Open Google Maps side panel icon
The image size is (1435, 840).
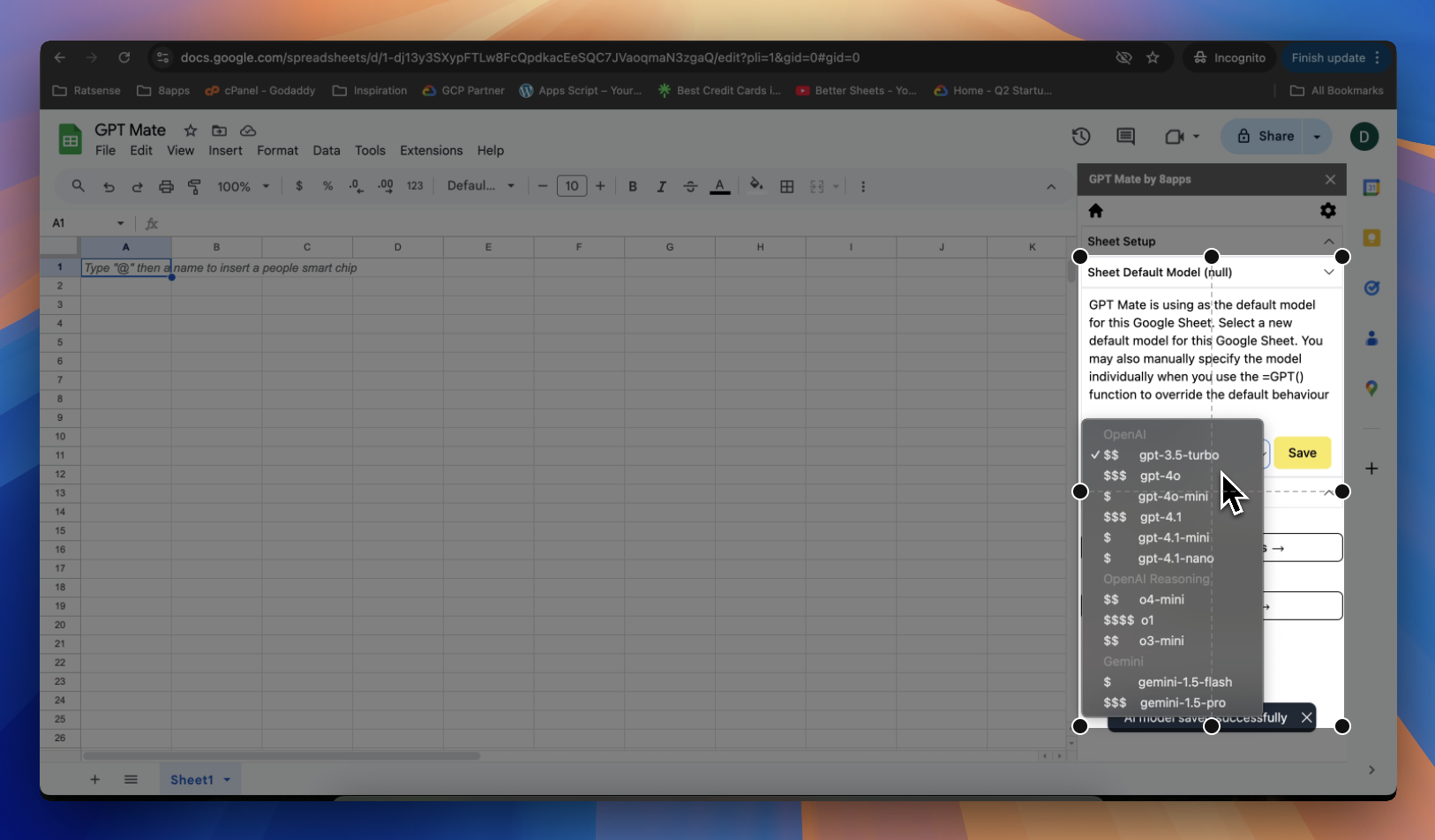1371,388
